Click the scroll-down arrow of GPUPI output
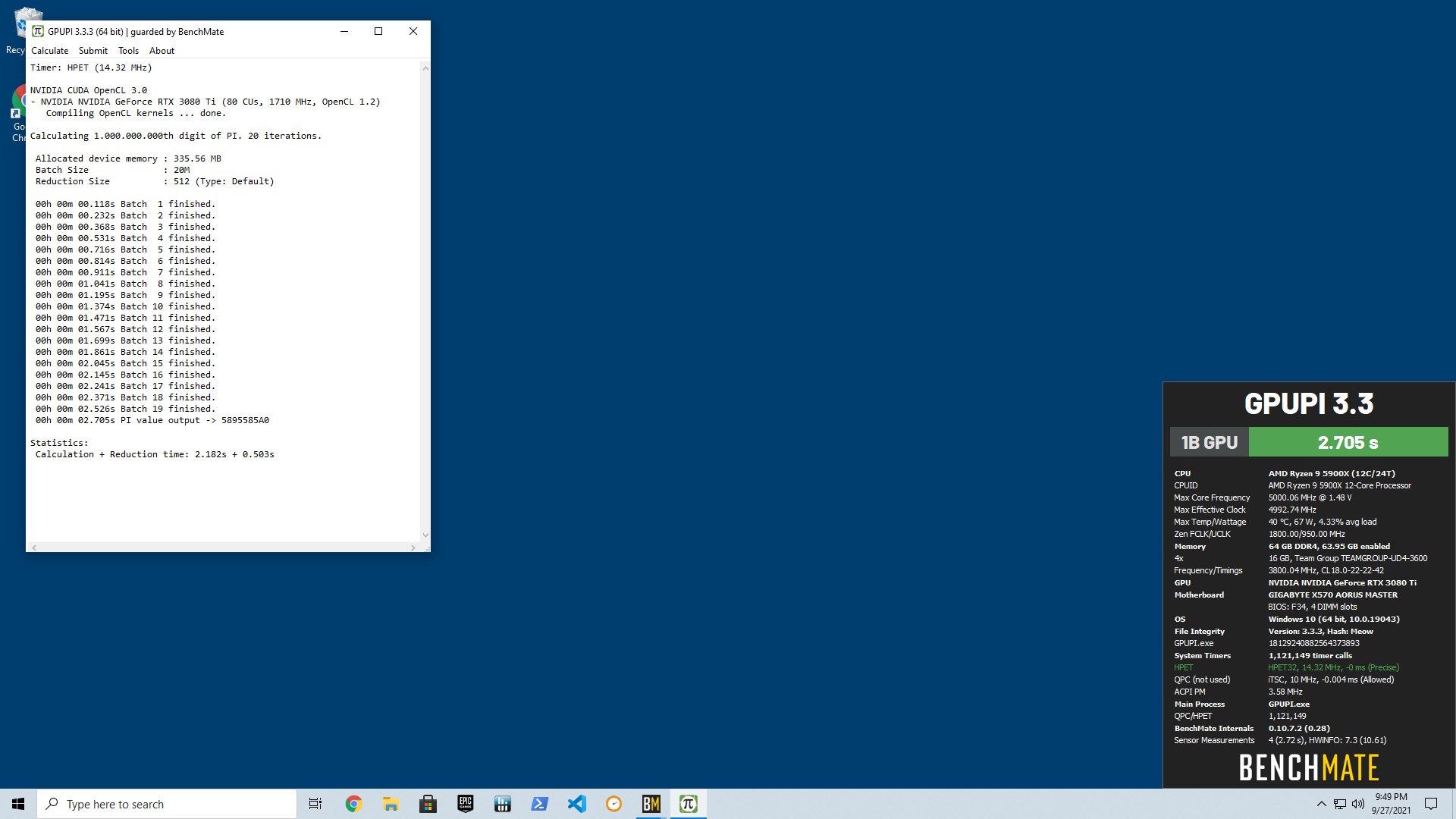1456x819 pixels. [x=425, y=535]
